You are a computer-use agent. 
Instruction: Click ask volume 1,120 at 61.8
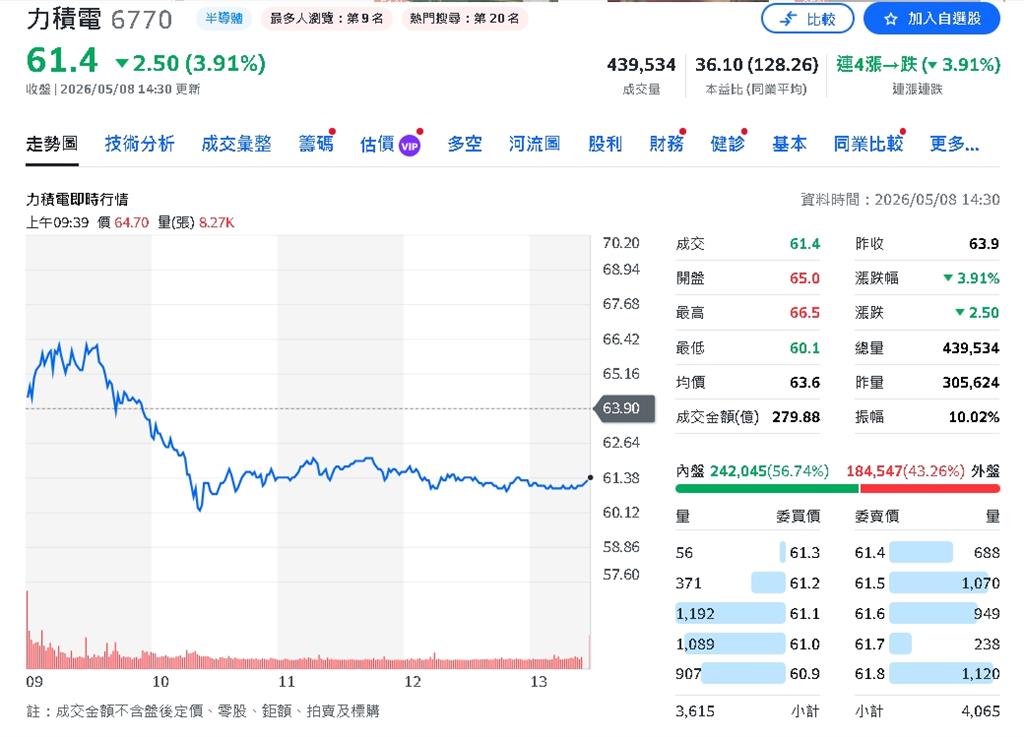click(980, 674)
